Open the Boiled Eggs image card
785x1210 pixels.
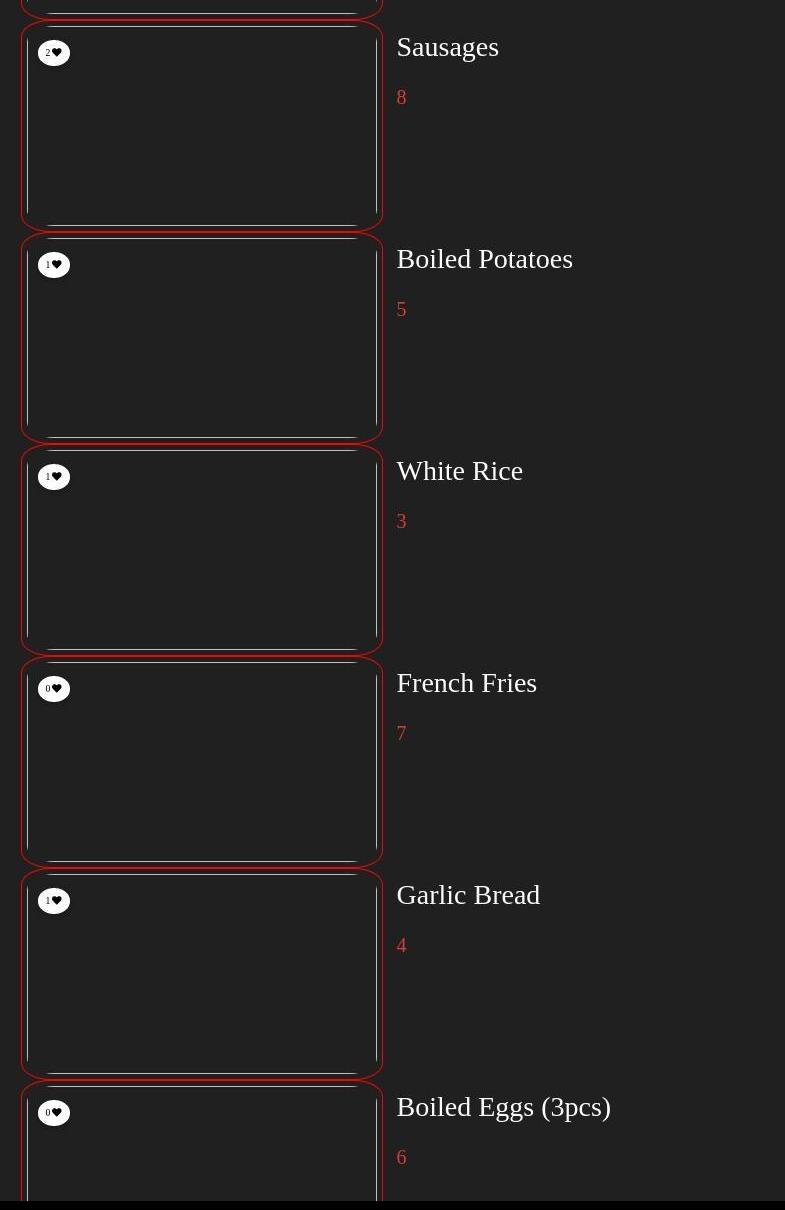coord(202,1160)
